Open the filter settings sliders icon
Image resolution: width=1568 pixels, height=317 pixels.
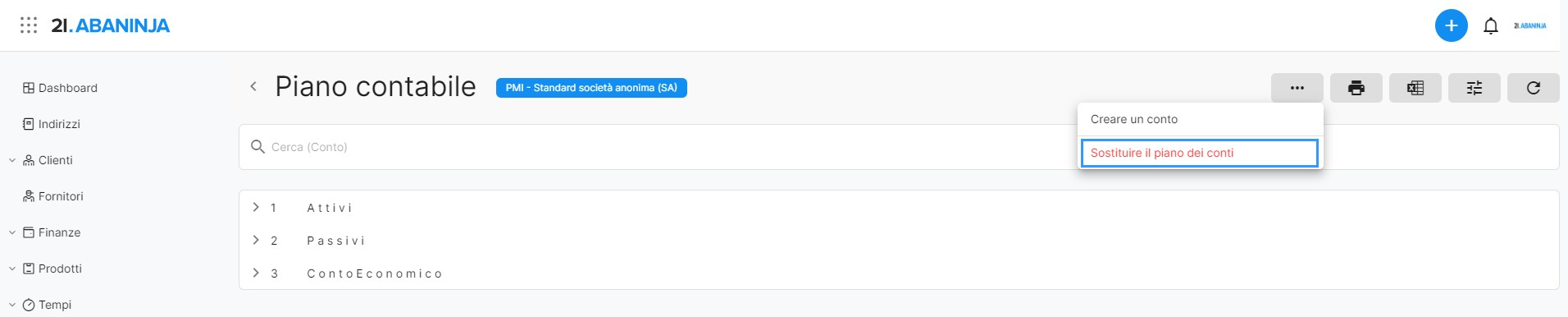coord(1475,88)
